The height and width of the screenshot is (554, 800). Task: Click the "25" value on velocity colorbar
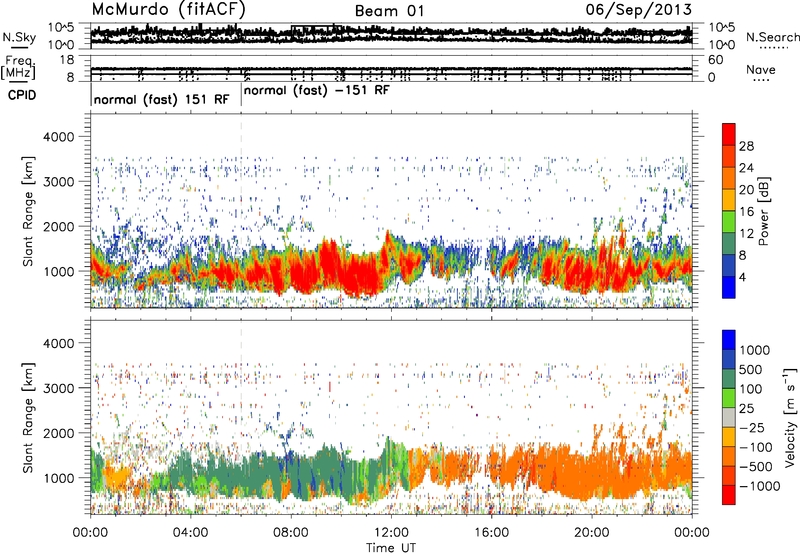point(746,408)
